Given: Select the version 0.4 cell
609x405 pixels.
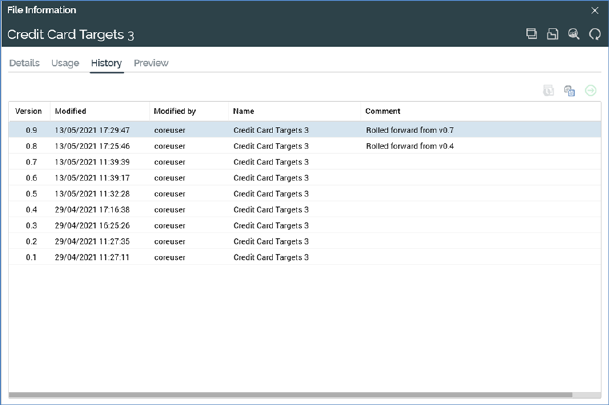Looking at the screenshot, I should click(x=31, y=210).
